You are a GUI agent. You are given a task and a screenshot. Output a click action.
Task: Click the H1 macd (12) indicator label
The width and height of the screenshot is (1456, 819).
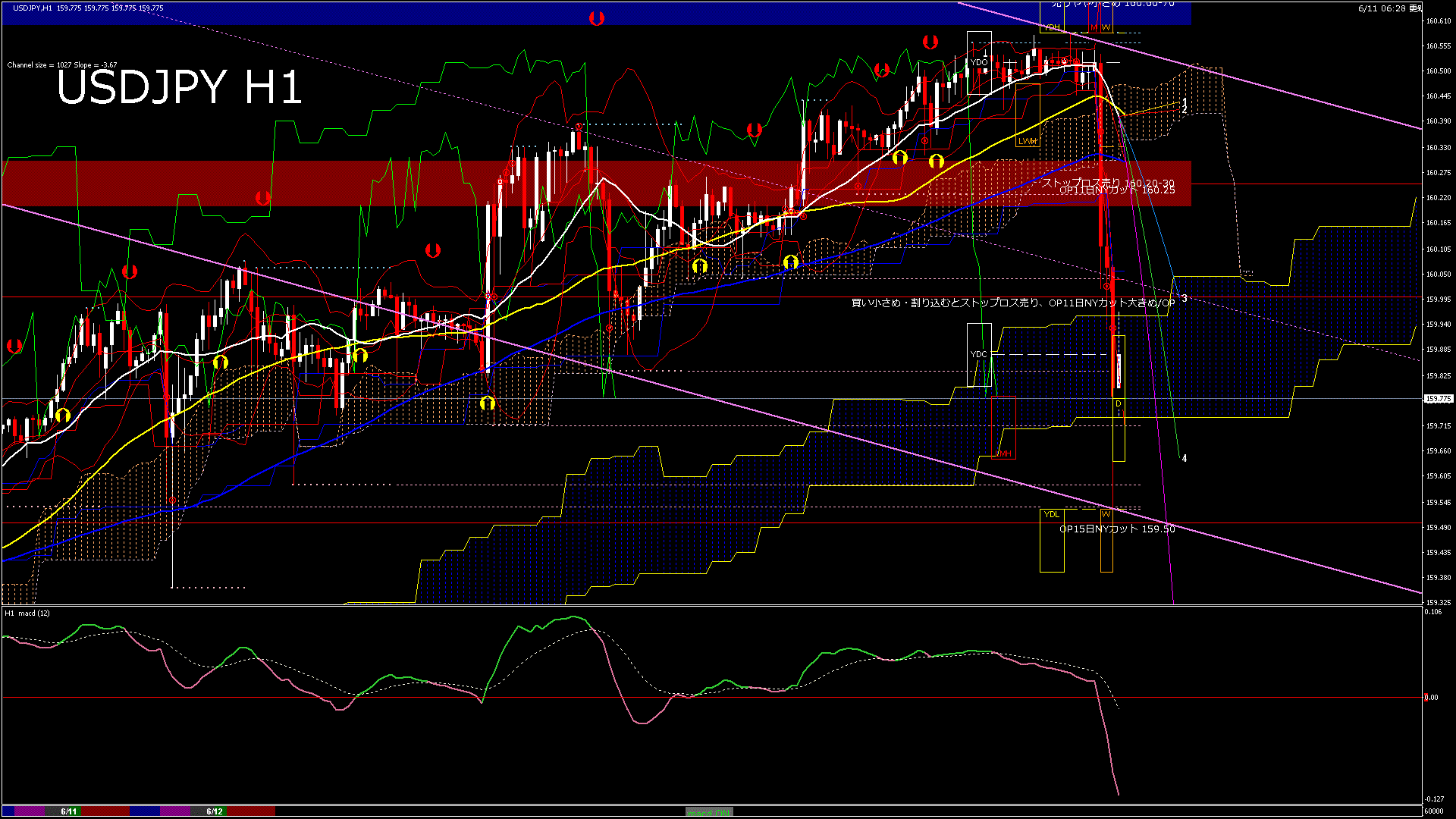tap(28, 613)
